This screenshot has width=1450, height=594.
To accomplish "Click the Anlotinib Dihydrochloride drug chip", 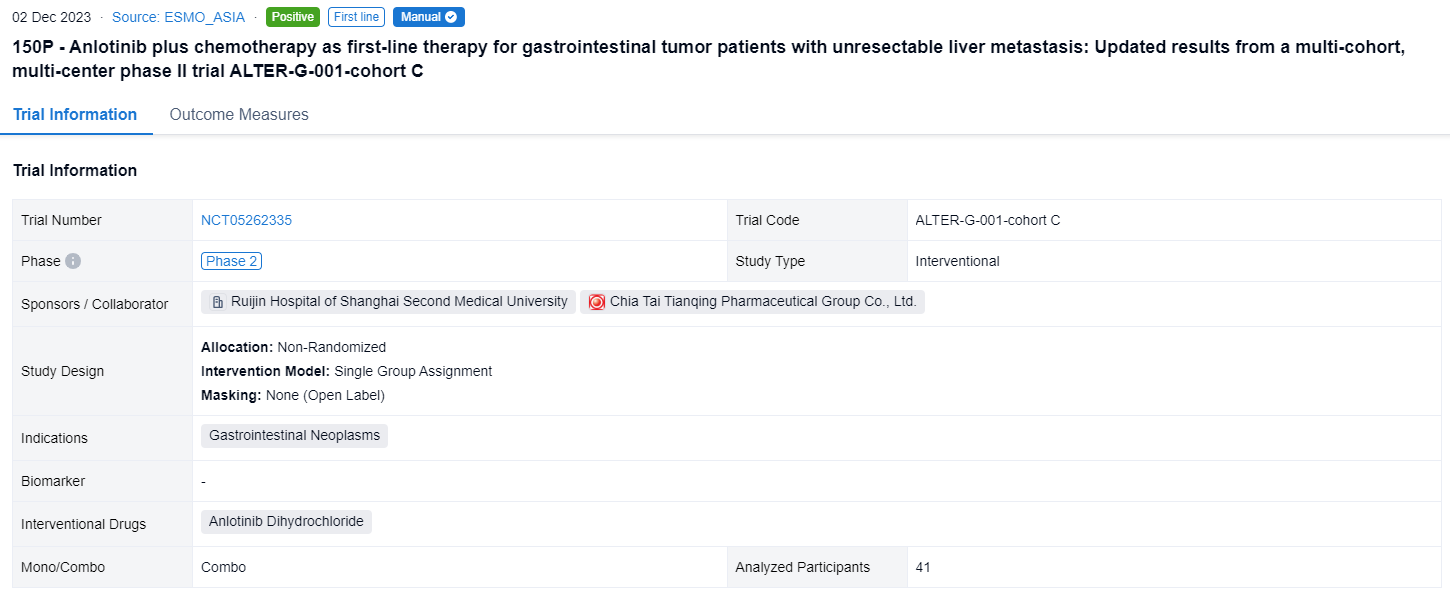I will tap(286, 522).
